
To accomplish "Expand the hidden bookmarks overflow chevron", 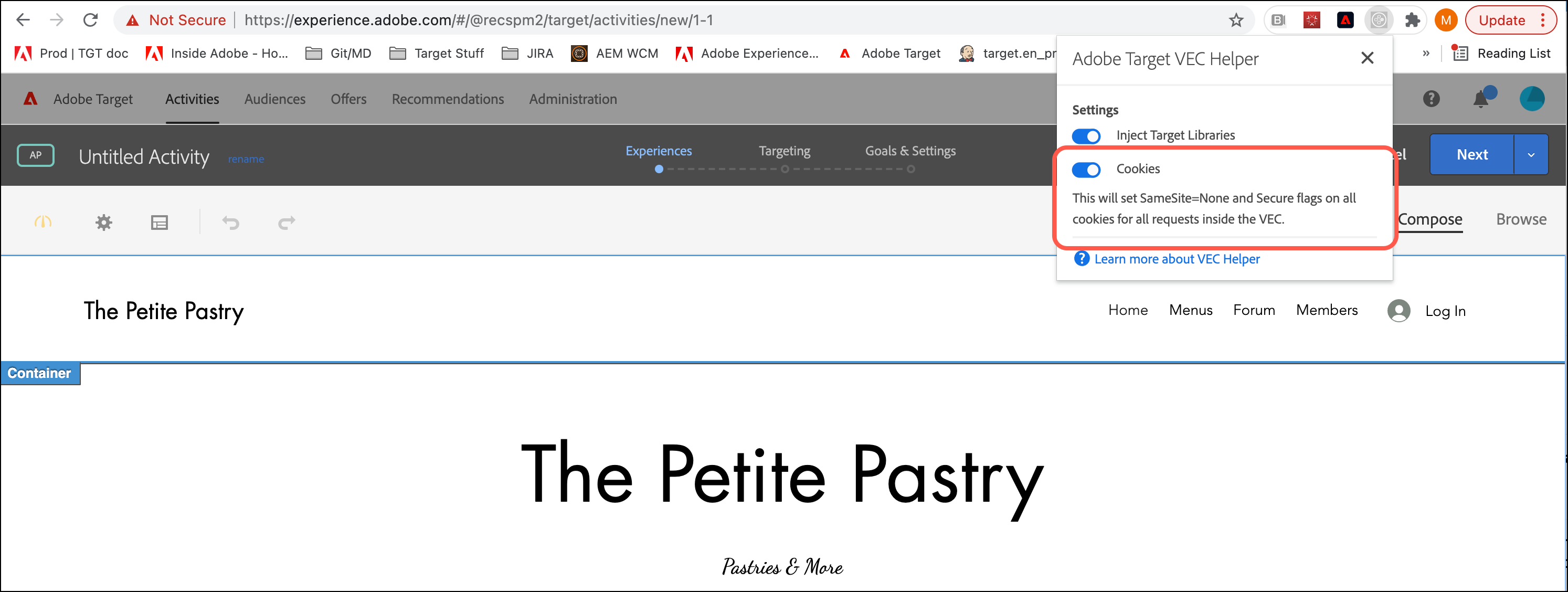I will coord(1426,54).
